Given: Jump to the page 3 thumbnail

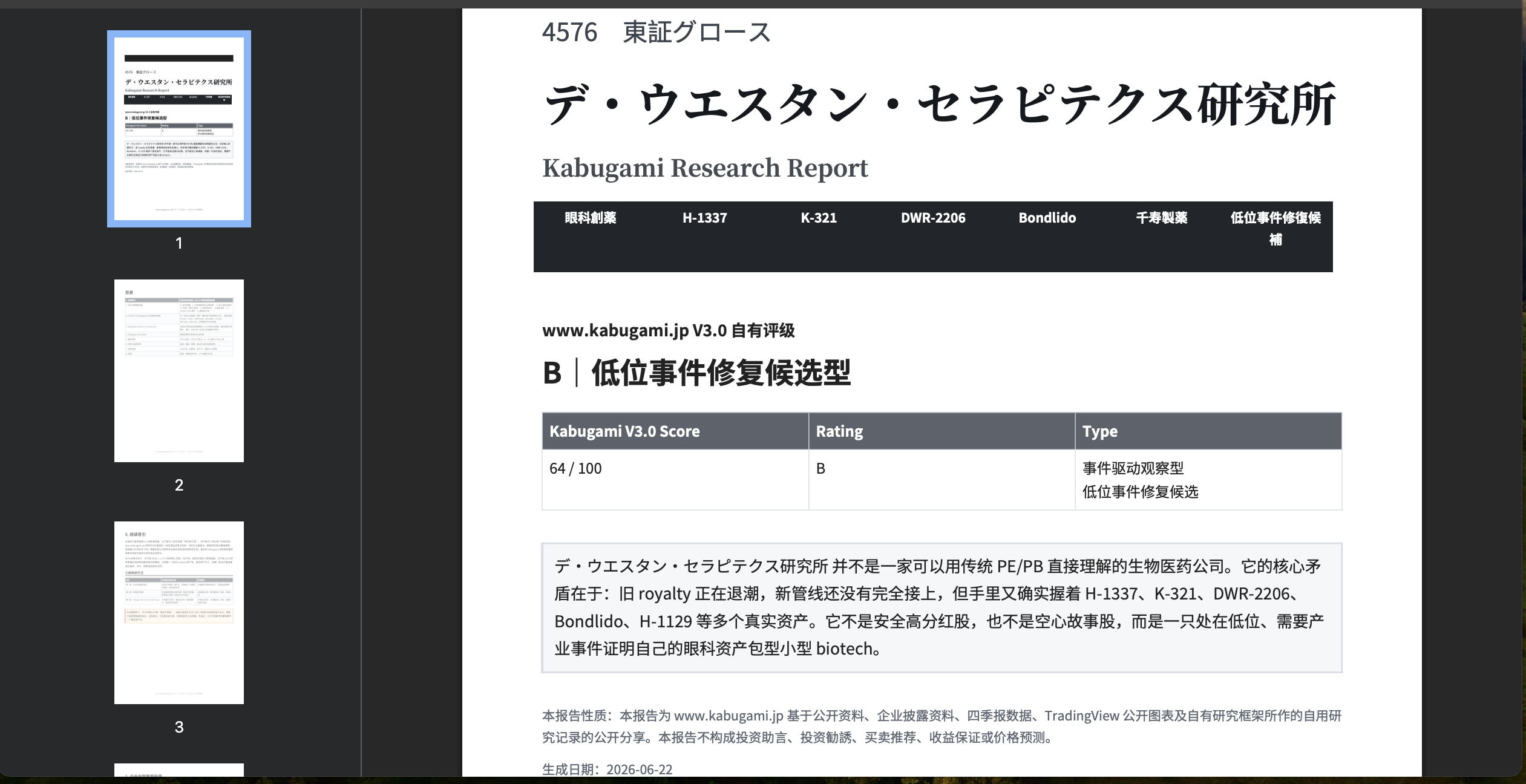Looking at the screenshot, I should pos(179,613).
